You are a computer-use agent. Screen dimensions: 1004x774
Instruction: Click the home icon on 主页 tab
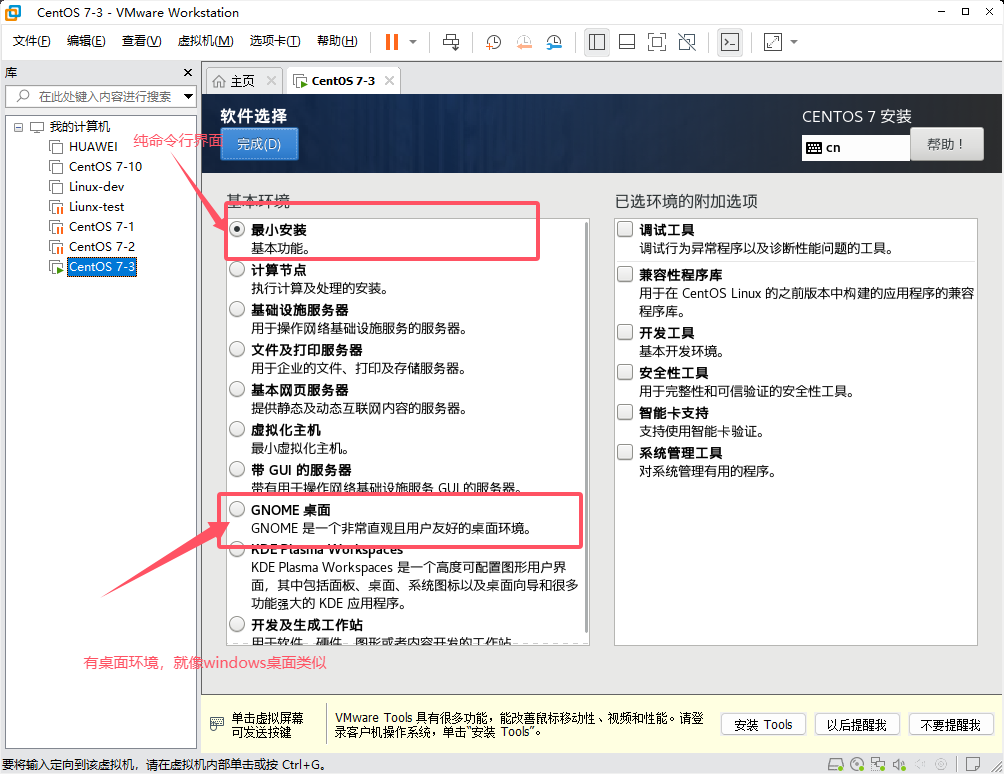coord(219,81)
